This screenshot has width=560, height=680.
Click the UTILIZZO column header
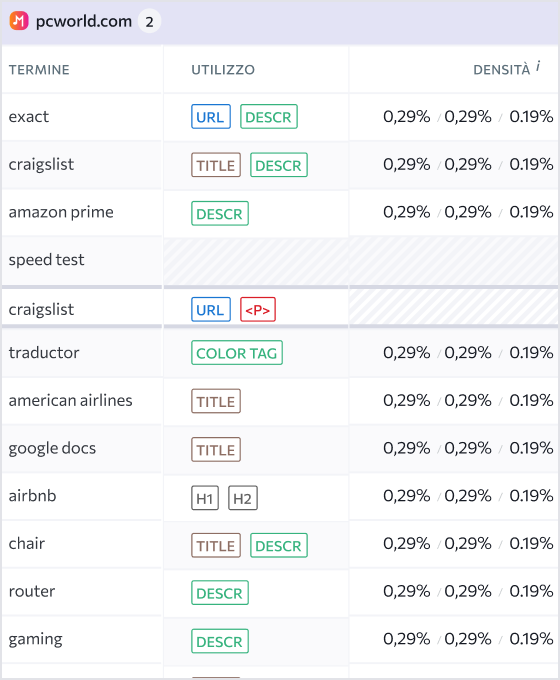tap(223, 70)
